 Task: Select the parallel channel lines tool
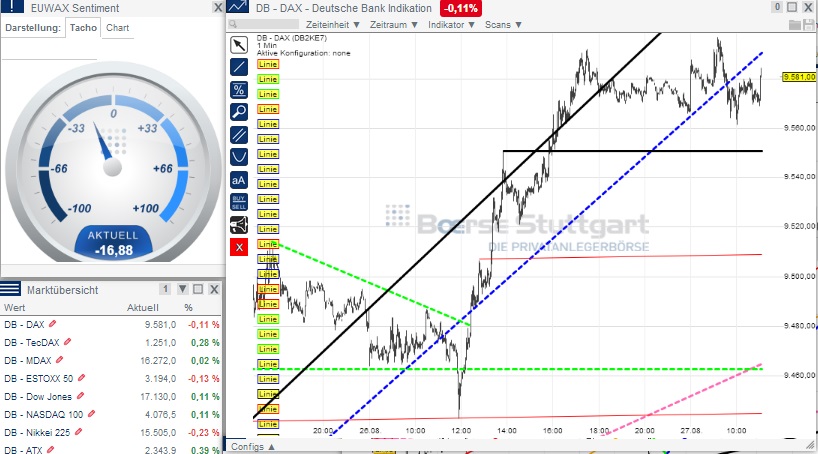(x=239, y=134)
